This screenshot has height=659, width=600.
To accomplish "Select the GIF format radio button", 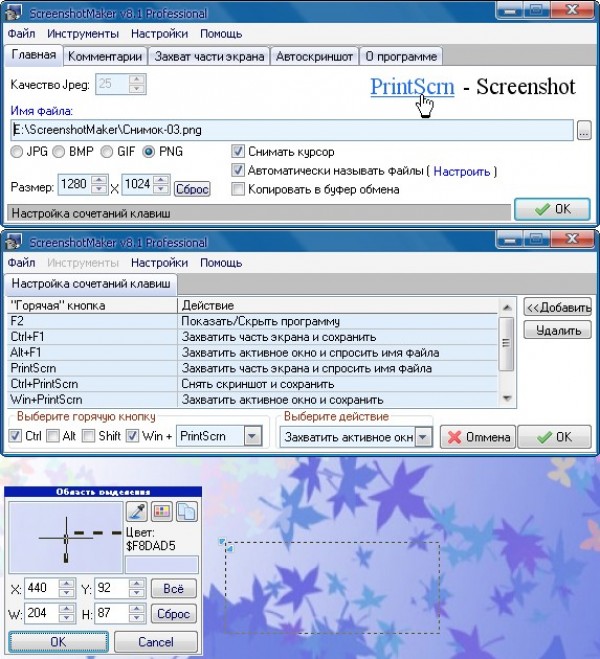I will [x=107, y=152].
